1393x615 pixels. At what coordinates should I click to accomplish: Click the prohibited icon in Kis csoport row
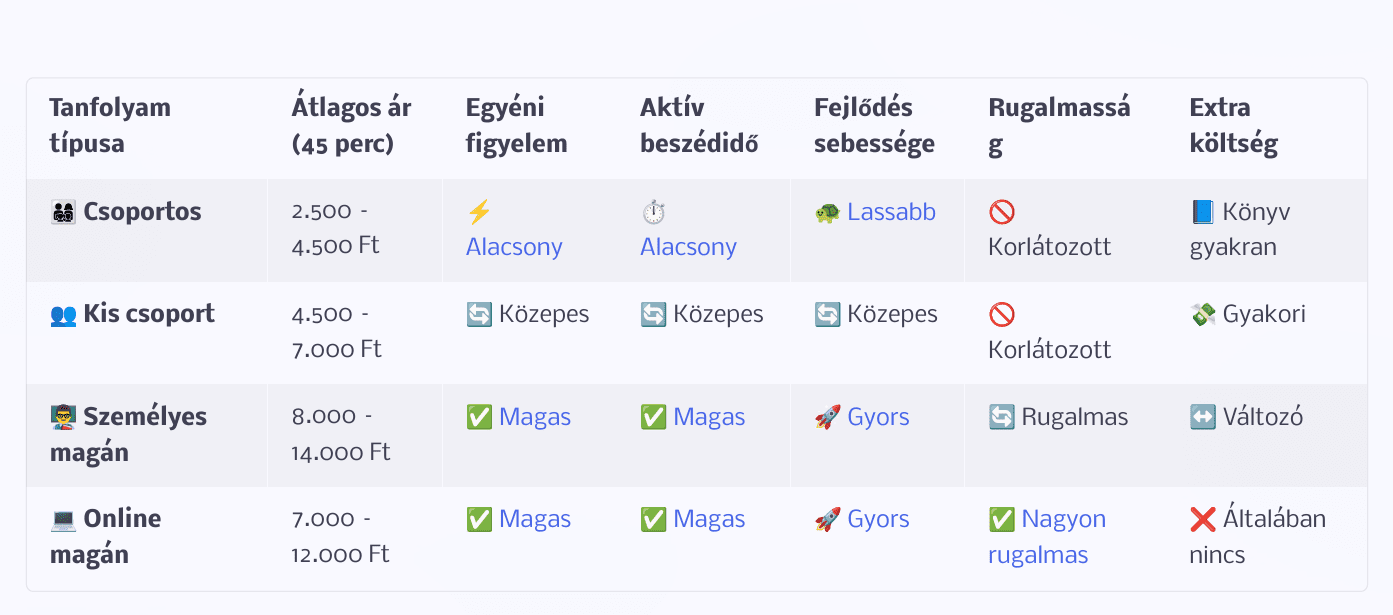click(x=1001, y=314)
